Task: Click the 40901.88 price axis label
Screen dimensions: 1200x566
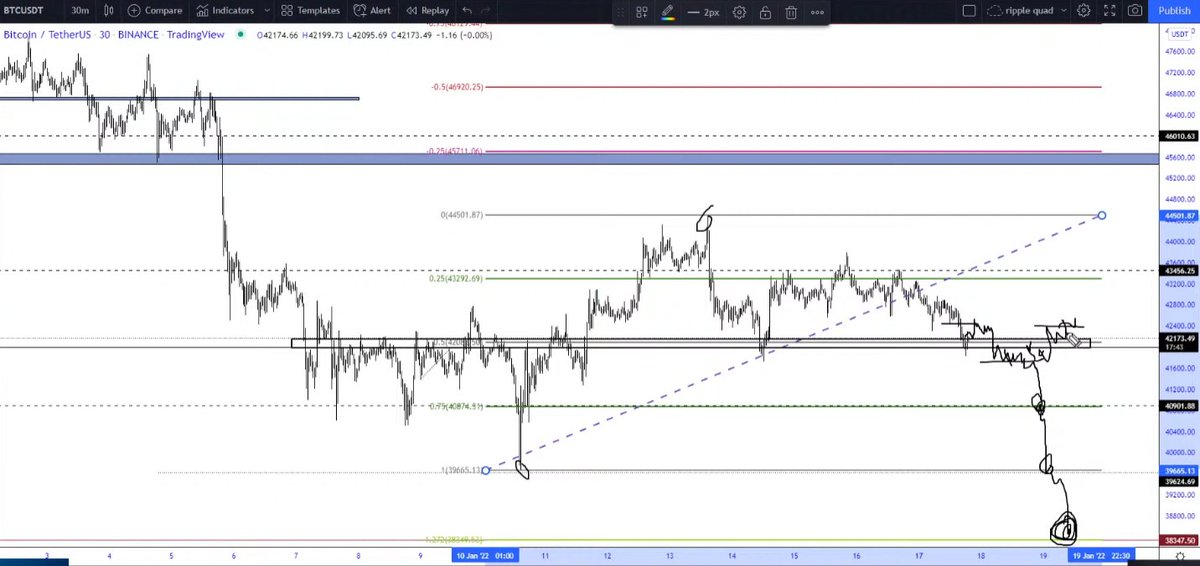Action: pos(1177,406)
